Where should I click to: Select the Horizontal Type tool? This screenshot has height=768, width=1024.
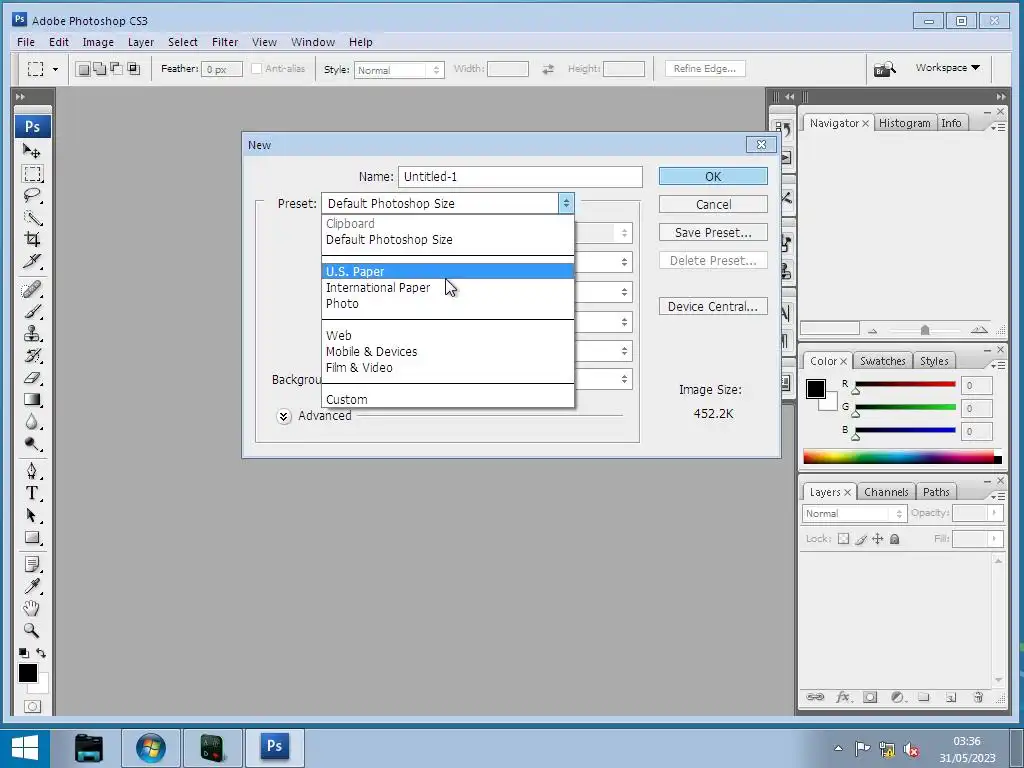click(x=31, y=493)
